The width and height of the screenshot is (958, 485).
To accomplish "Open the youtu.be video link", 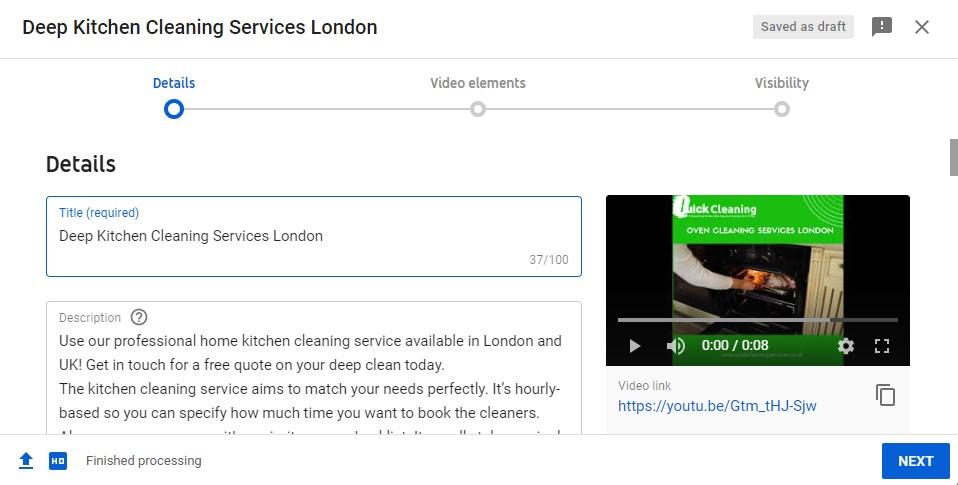I will click(x=717, y=406).
